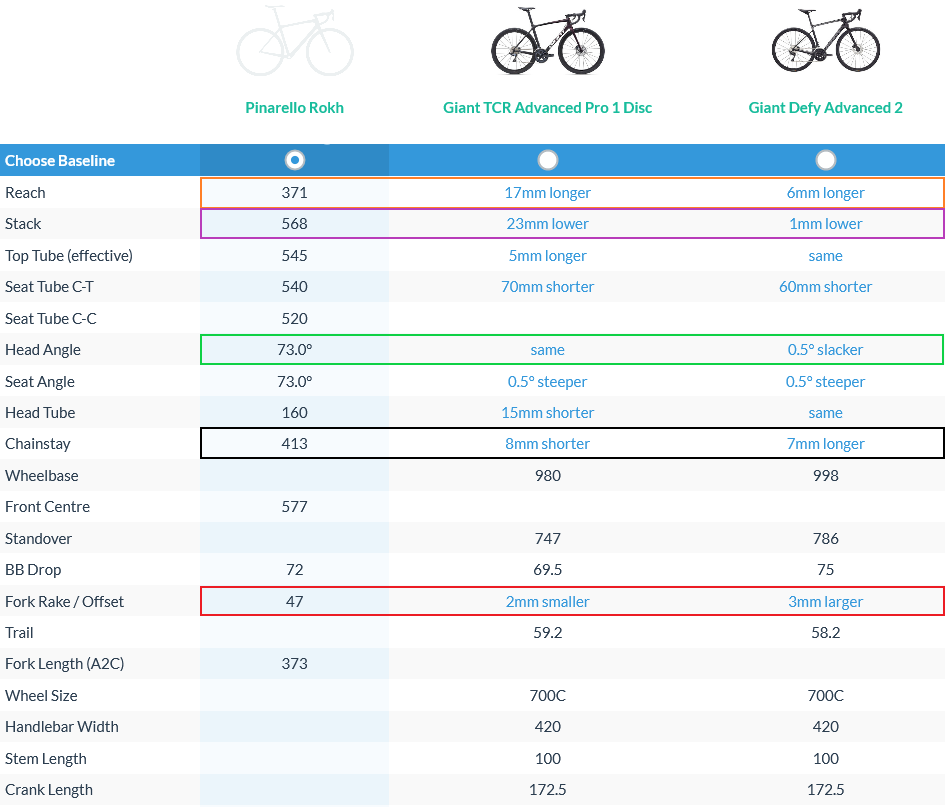The image size is (946, 807).
Task: Set Giant Defy Advanced 2 as baseline
Action: click(825, 160)
